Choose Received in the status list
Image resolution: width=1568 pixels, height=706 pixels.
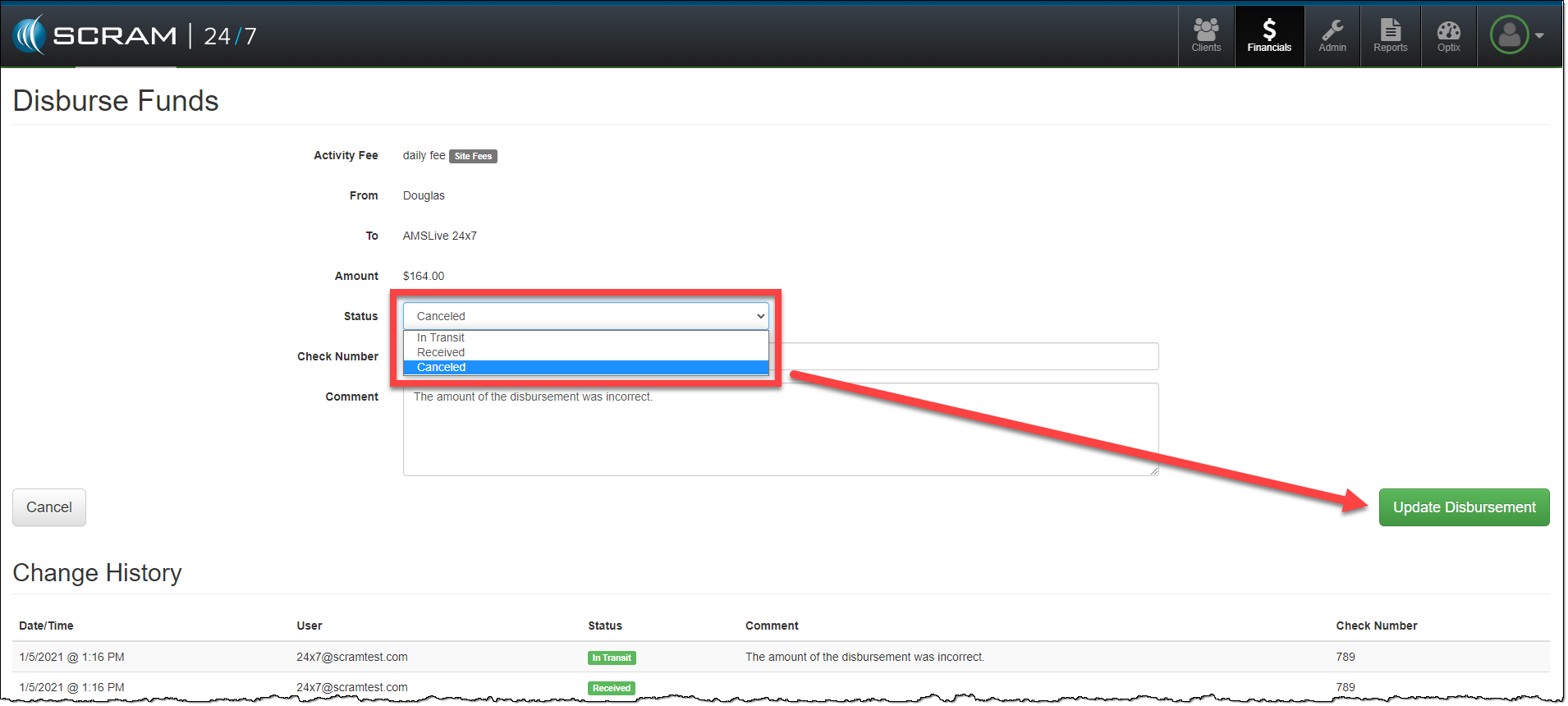click(x=441, y=352)
